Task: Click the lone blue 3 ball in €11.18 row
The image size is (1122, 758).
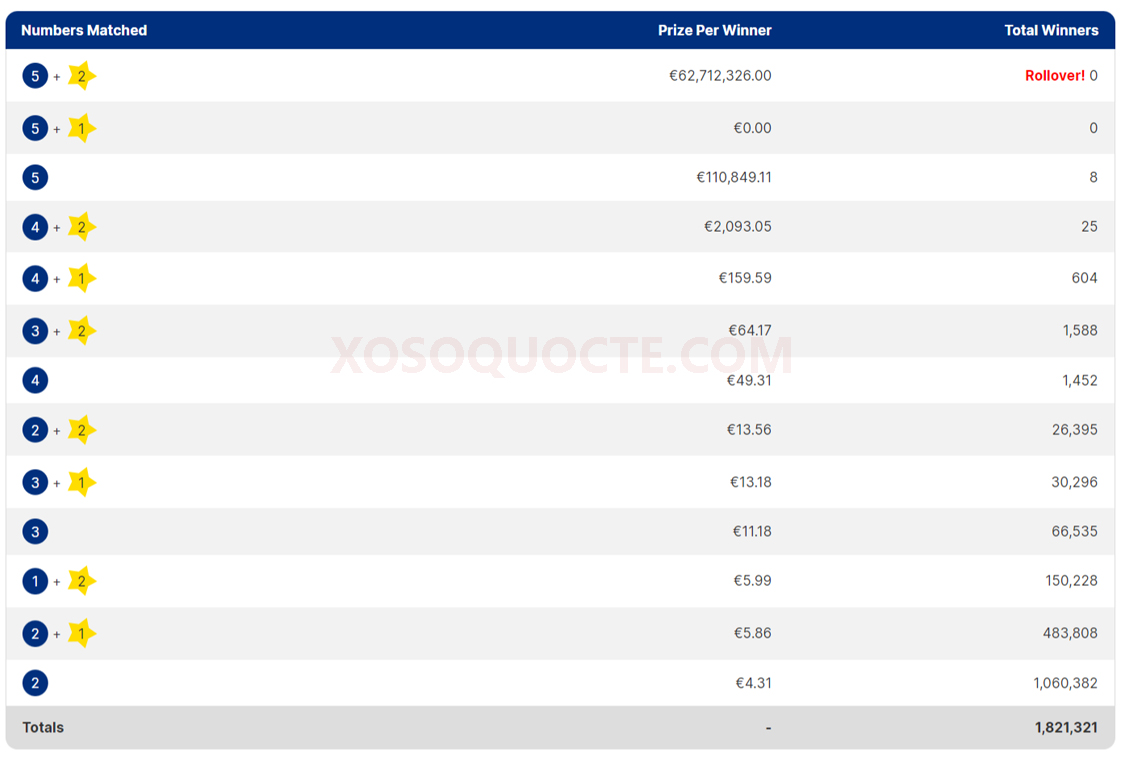Action: click(x=35, y=532)
